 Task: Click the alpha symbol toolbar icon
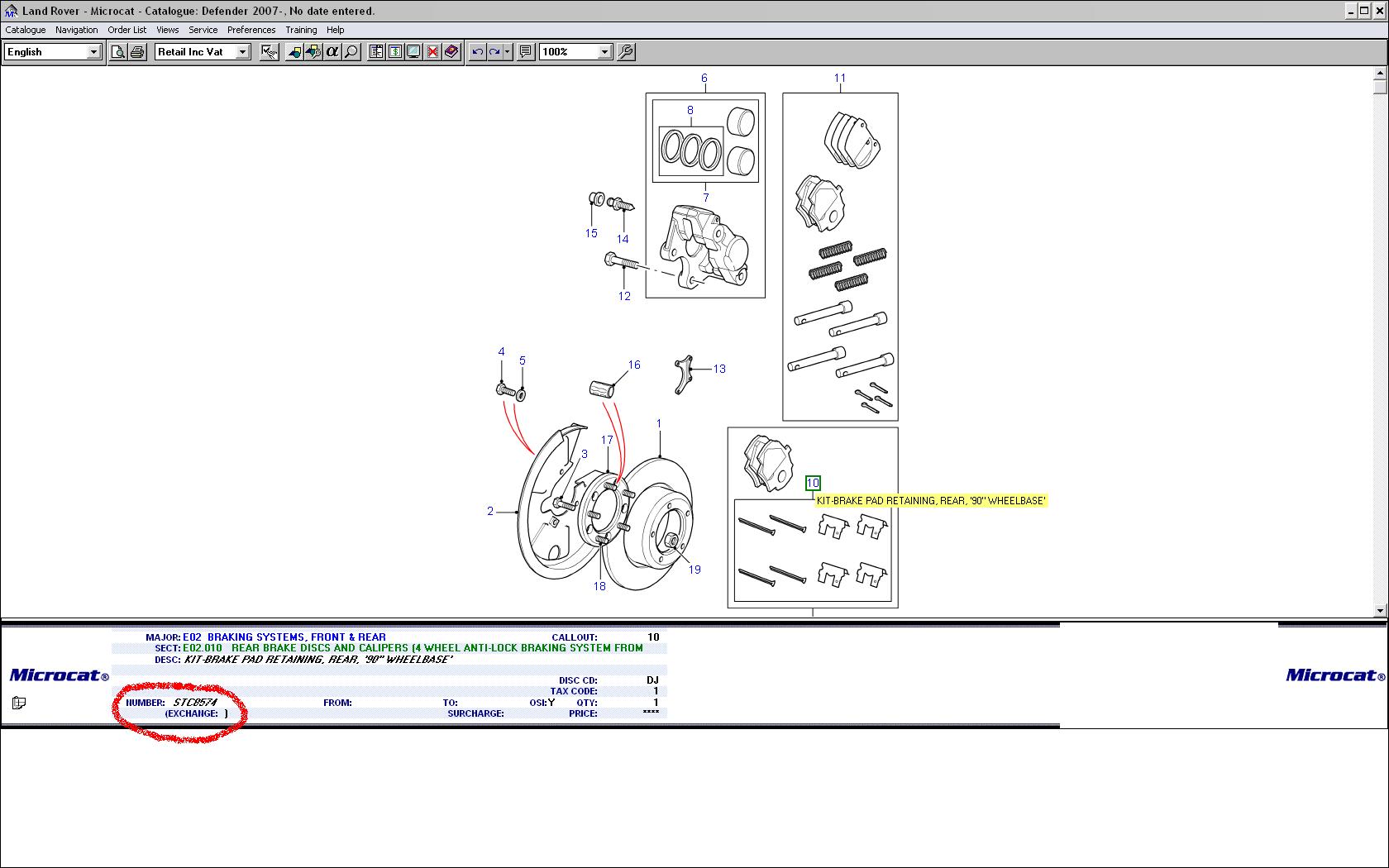click(x=332, y=52)
